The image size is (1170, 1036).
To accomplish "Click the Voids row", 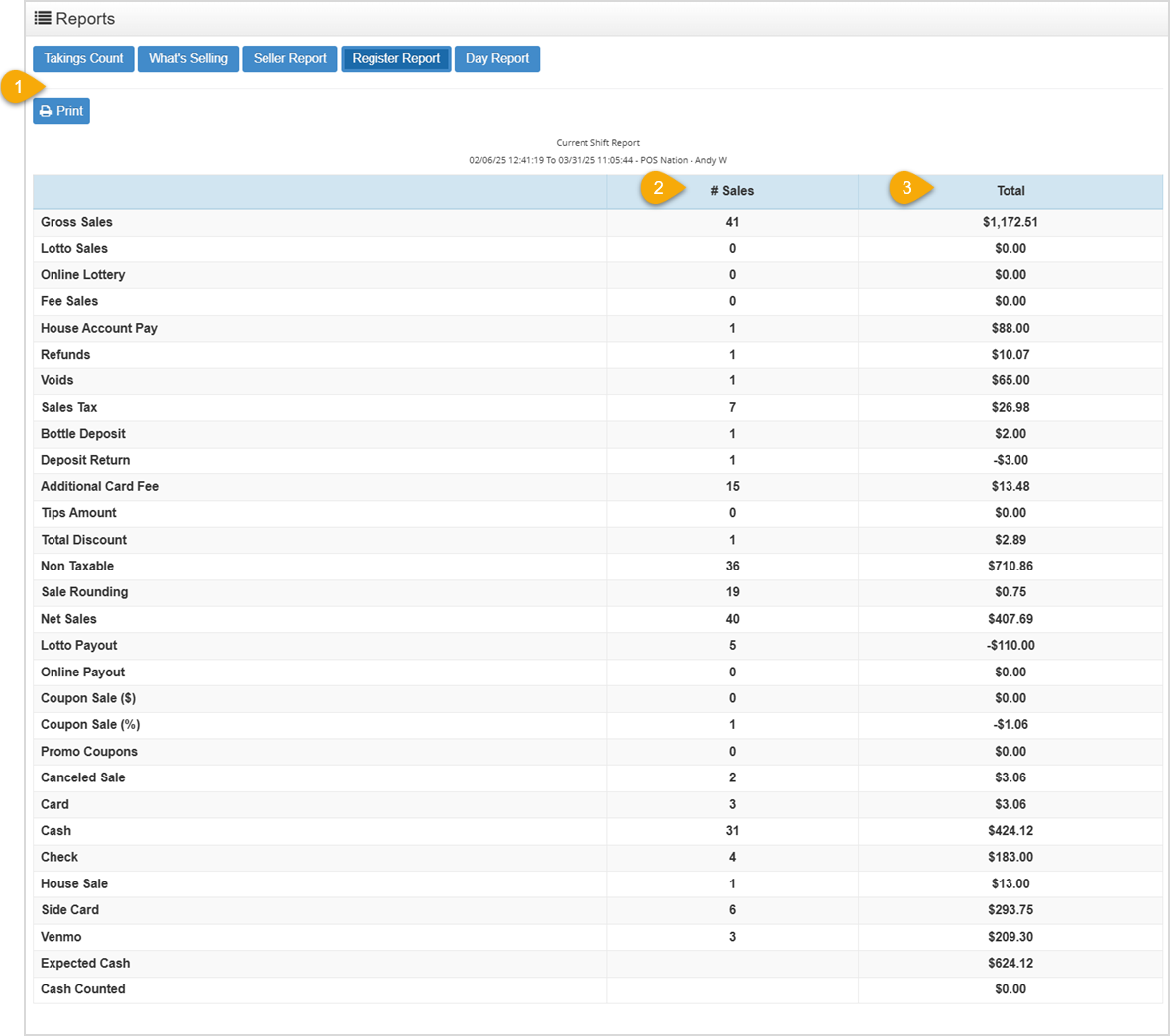I will point(297,380).
